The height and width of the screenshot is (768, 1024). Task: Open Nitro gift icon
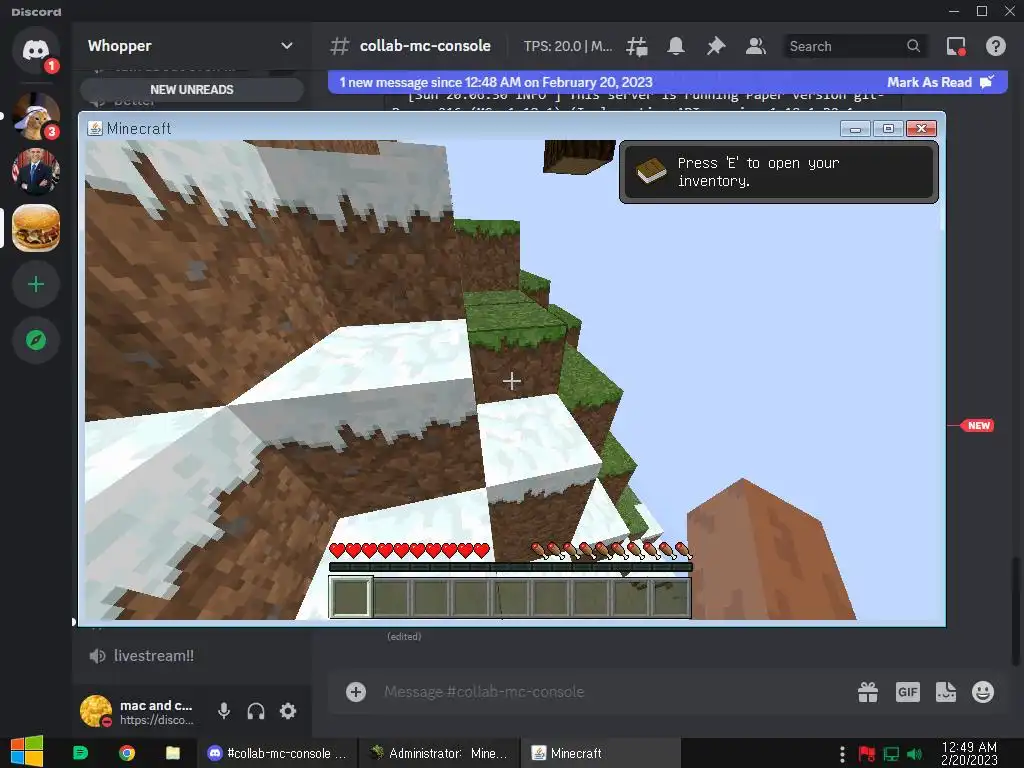[x=868, y=692]
